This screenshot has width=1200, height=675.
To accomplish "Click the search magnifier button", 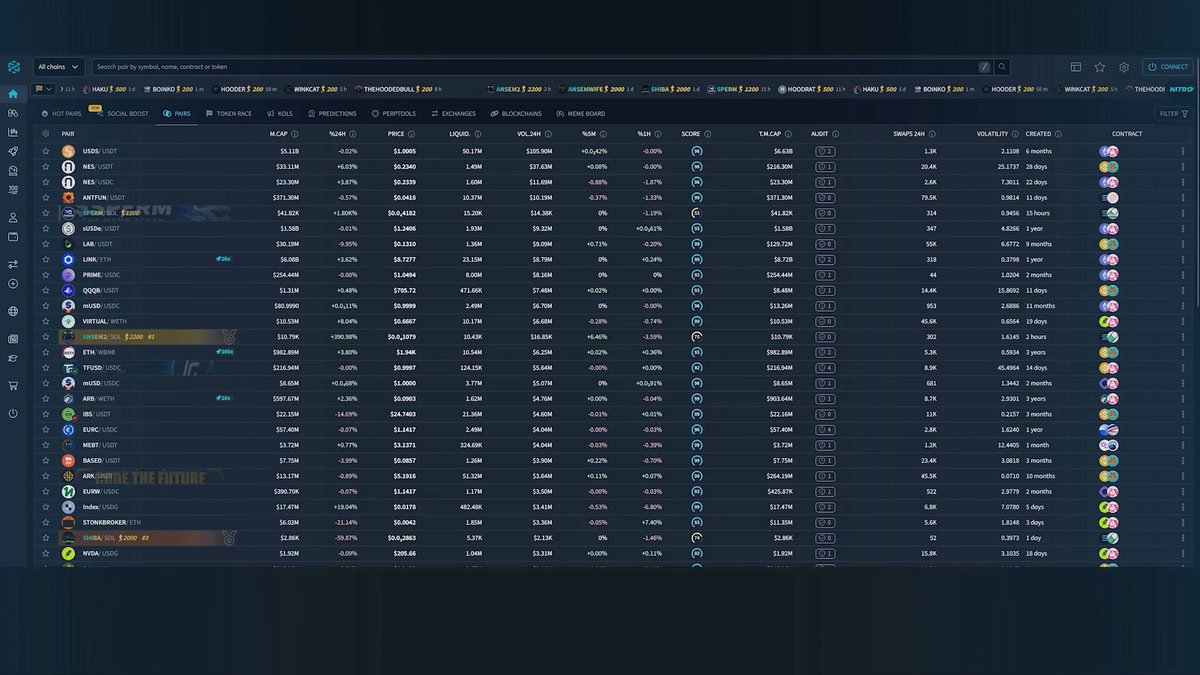I will pyautogui.click(x=1002, y=67).
